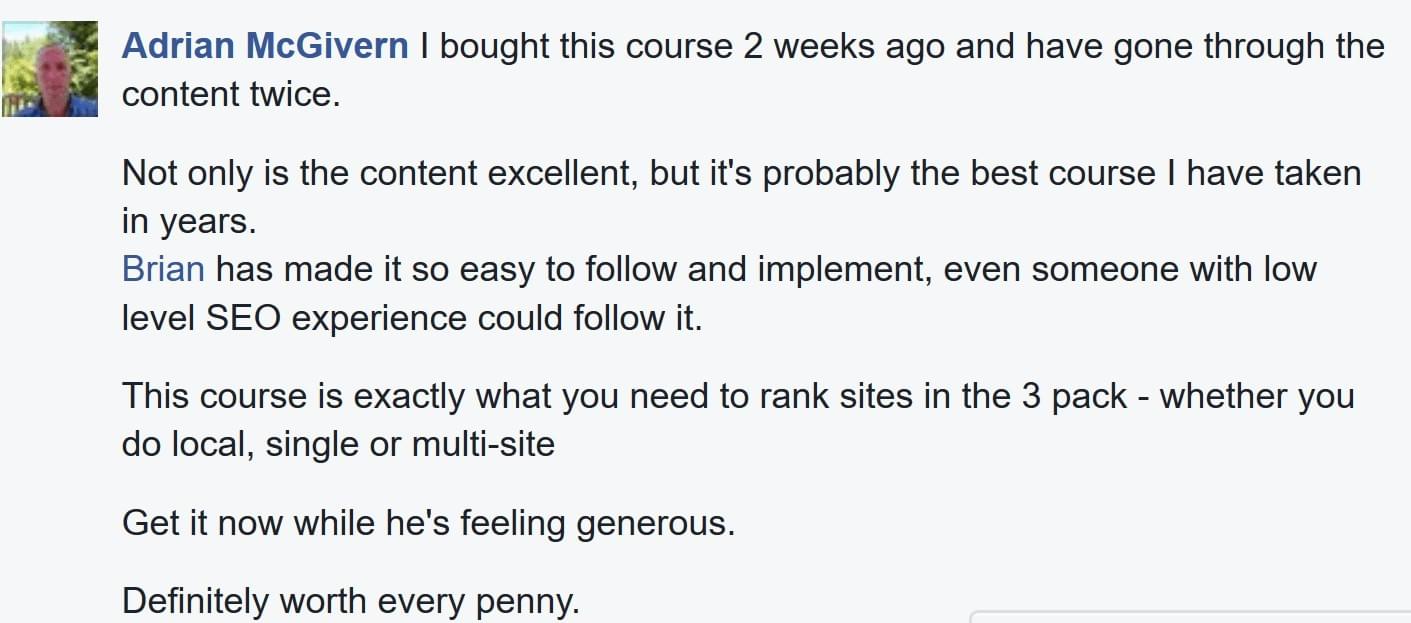Click the line 'Definitely worth every penny.'
Image resolution: width=1411 pixels, height=623 pixels.
point(351,601)
